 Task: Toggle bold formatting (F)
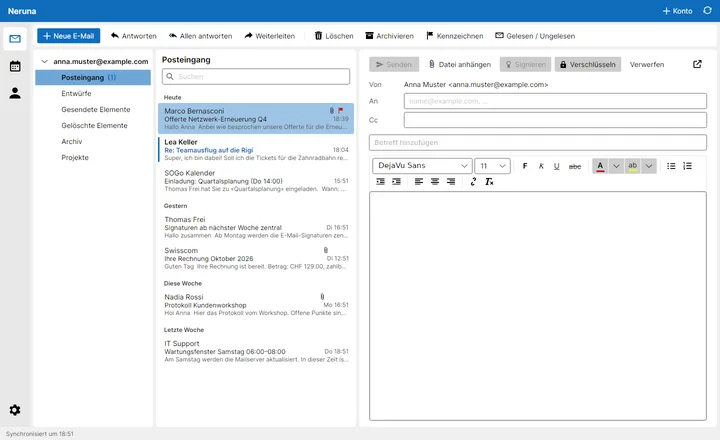tap(525, 166)
